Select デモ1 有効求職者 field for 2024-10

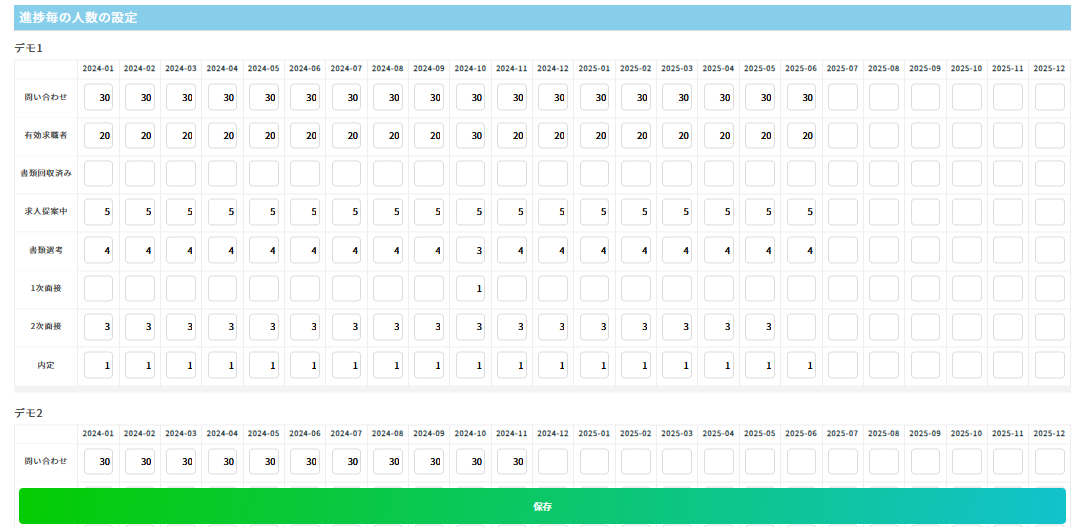tap(471, 136)
